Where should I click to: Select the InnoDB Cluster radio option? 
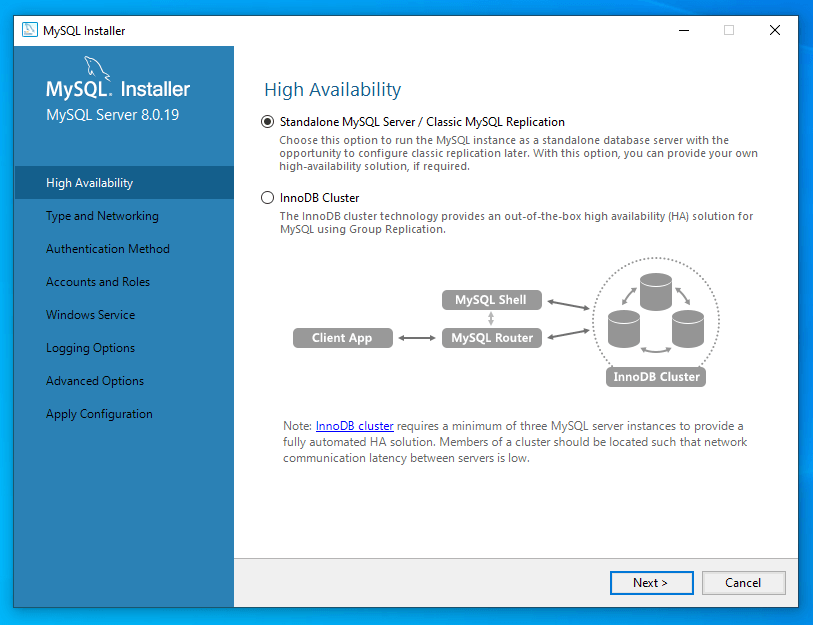(x=267, y=198)
